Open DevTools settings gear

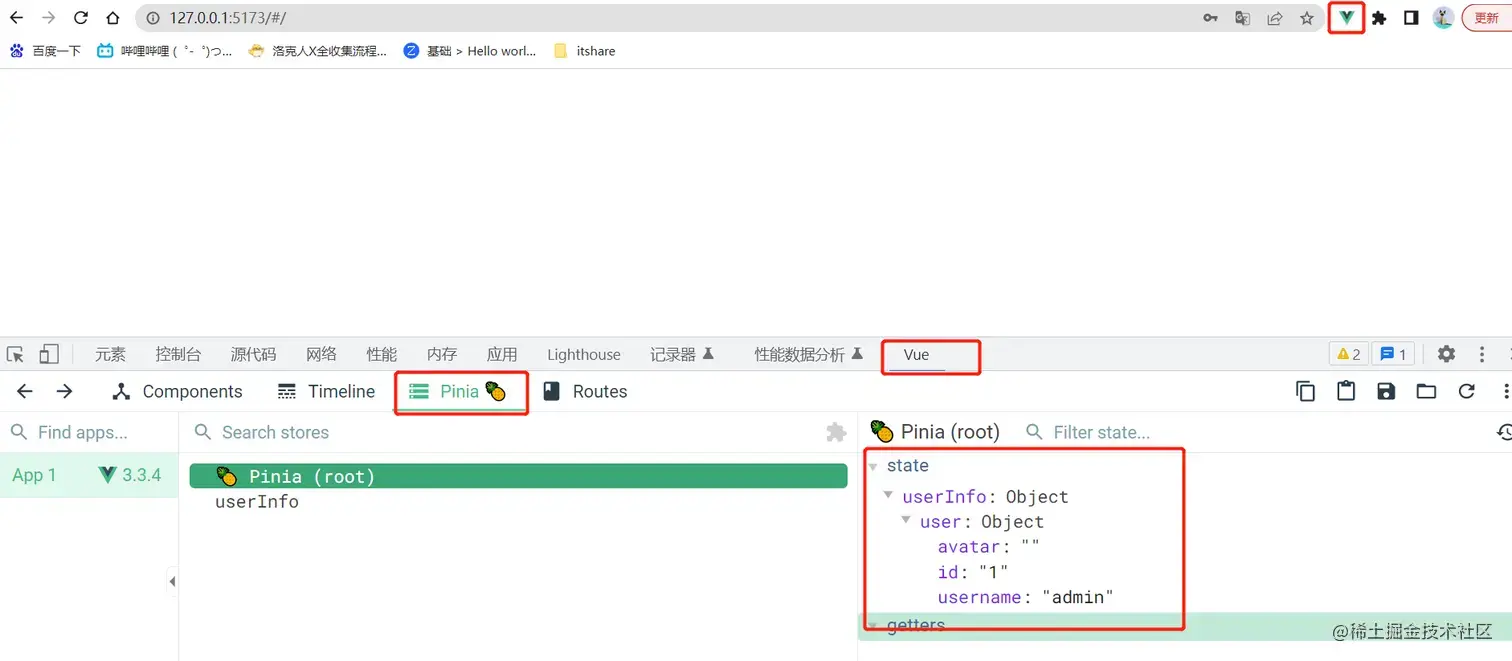pyautogui.click(x=1446, y=354)
